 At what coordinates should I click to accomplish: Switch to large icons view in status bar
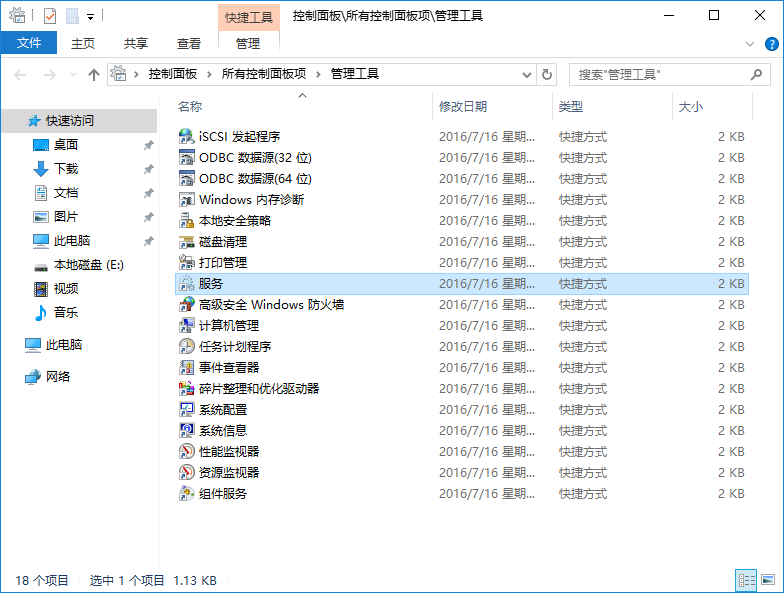tap(769, 580)
